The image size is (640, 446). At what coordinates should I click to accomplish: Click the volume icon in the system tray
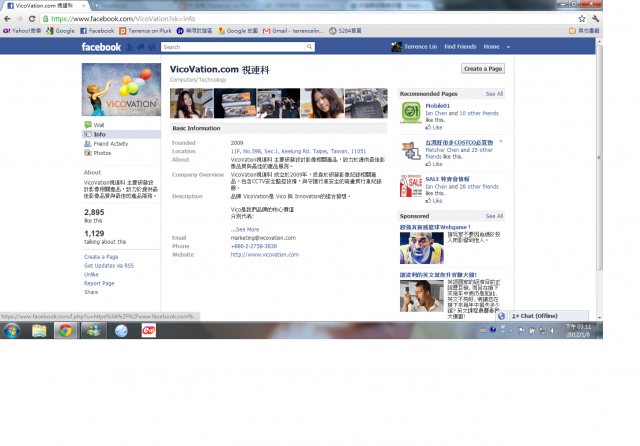click(553, 331)
